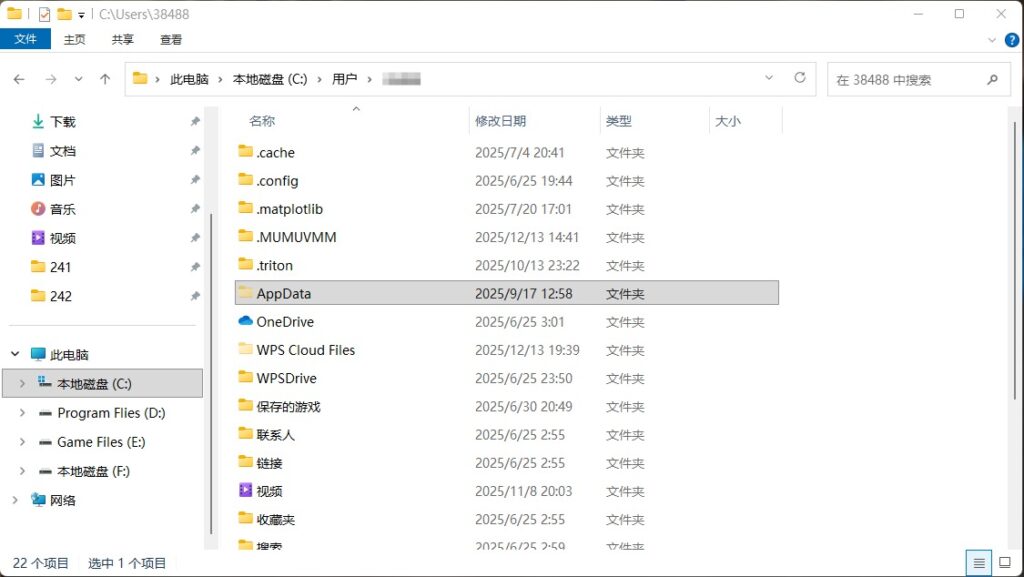Viewport: 1024px width, 577px height.
Task: Open pinned folder 242
Action: 51,296
